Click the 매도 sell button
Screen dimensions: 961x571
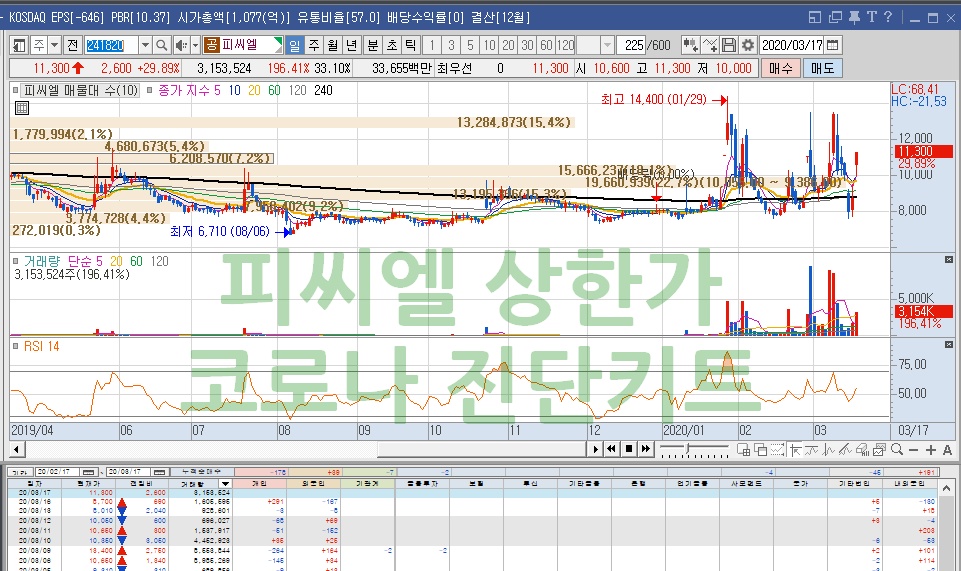[822, 68]
